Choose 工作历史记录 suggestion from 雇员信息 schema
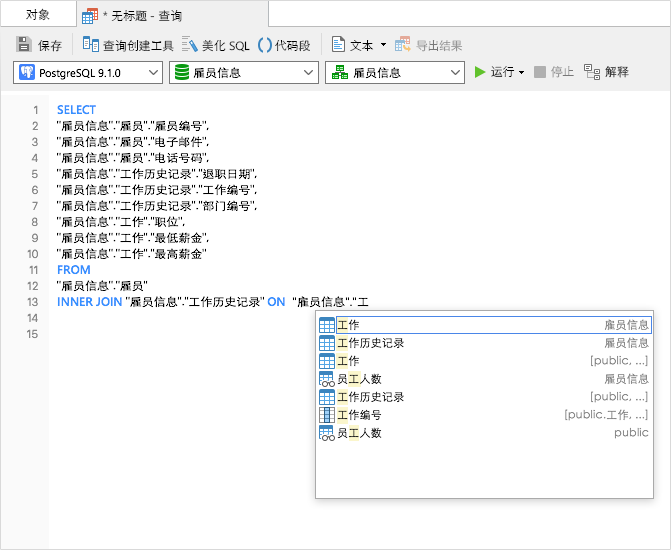The image size is (671, 550). [485, 343]
